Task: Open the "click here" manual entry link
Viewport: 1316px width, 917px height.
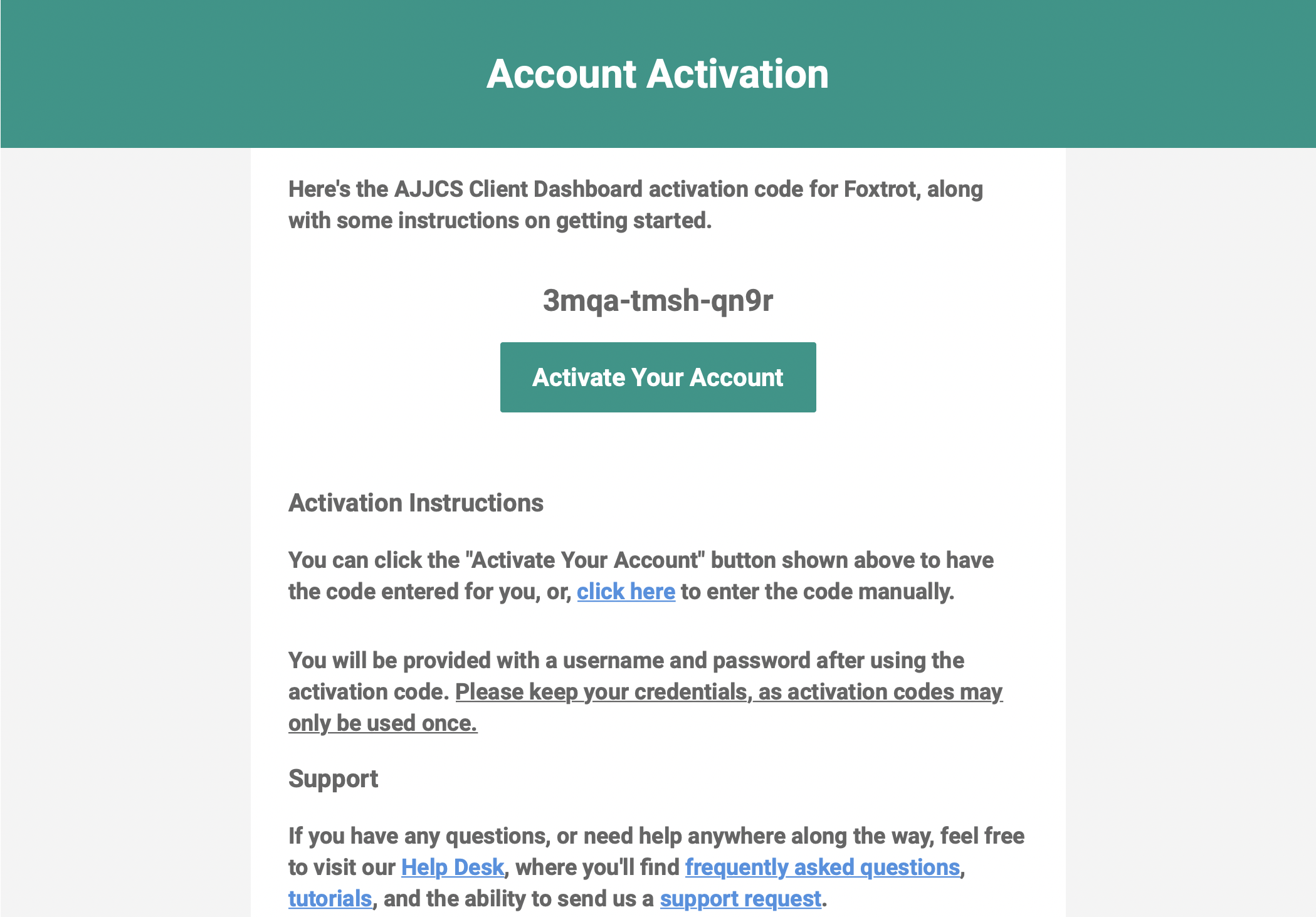Action: [x=626, y=592]
